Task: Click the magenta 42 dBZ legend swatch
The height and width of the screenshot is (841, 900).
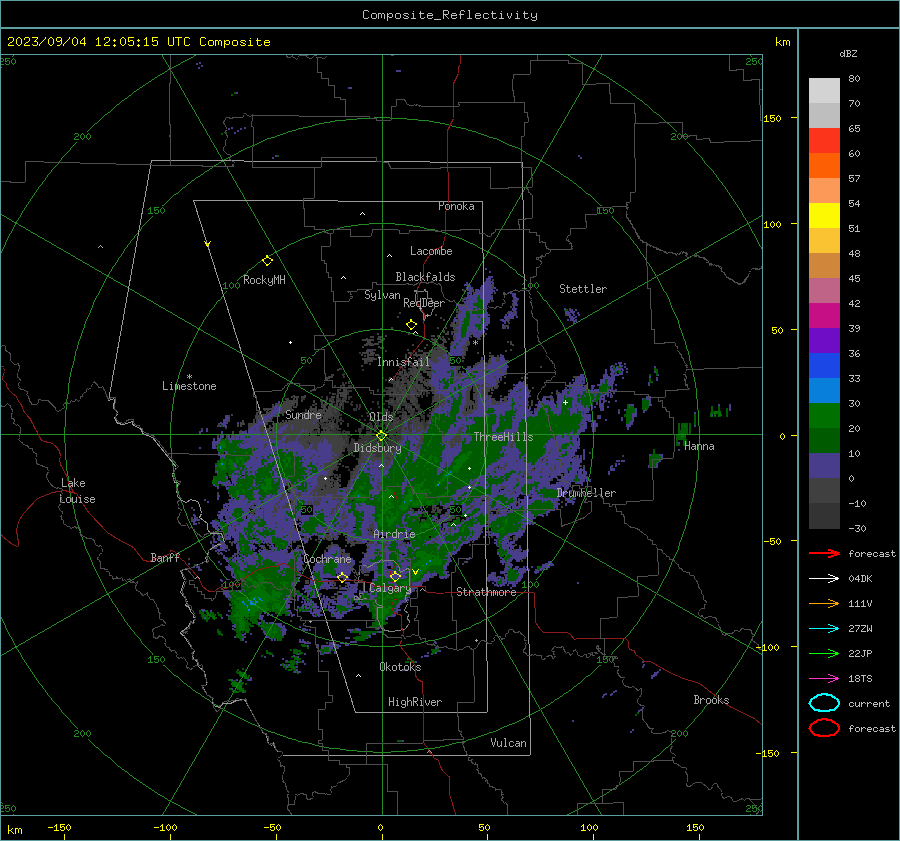Action: tap(824, 315)
